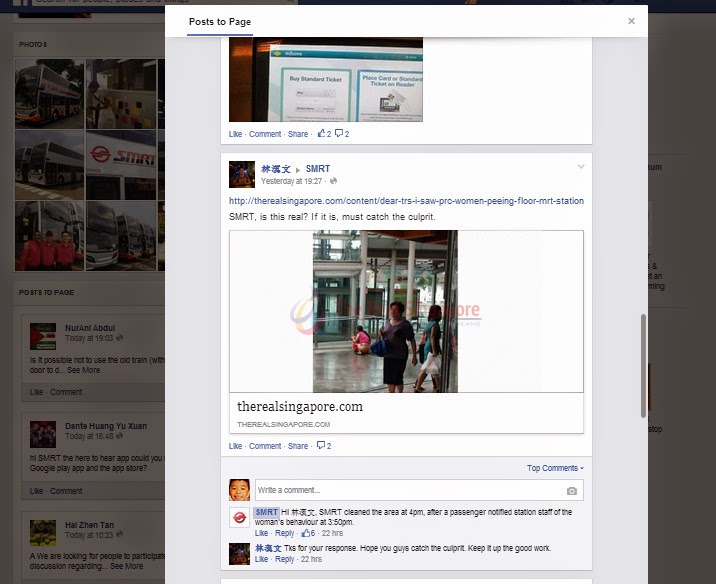The height and width of the screenshot is (584, 716).
Task: Click the dialog's vertical scrollbar thumb
Action: (643, 366)
